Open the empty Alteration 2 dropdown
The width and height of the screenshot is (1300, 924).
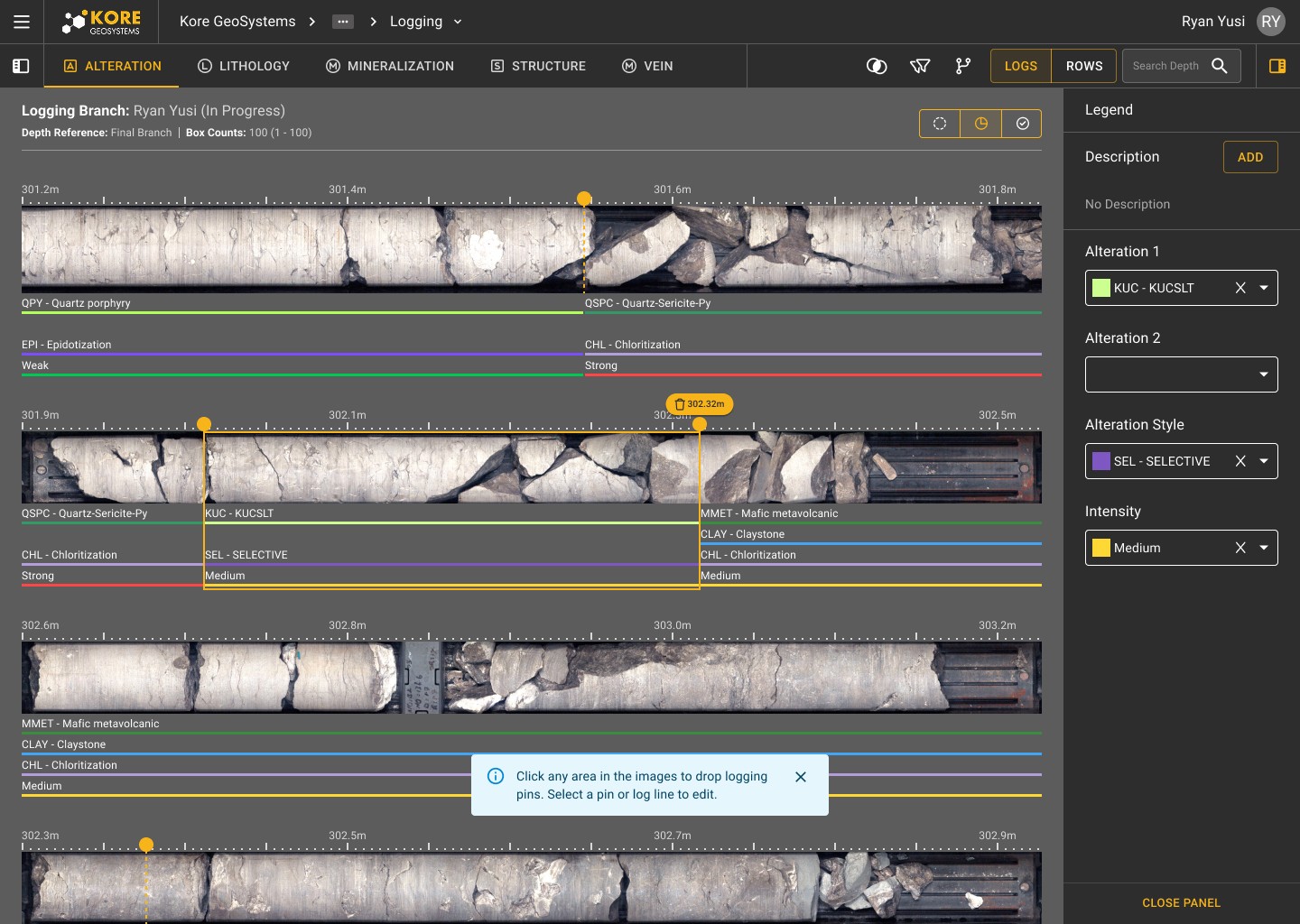pyautogui.click(x=1182, y=374)
